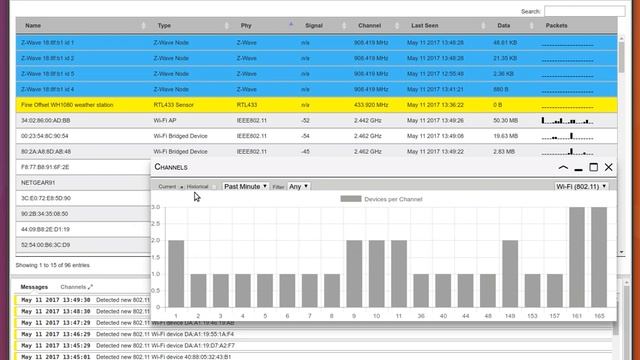Select device 00:23:54:8C:90:54

coord(316,136)
